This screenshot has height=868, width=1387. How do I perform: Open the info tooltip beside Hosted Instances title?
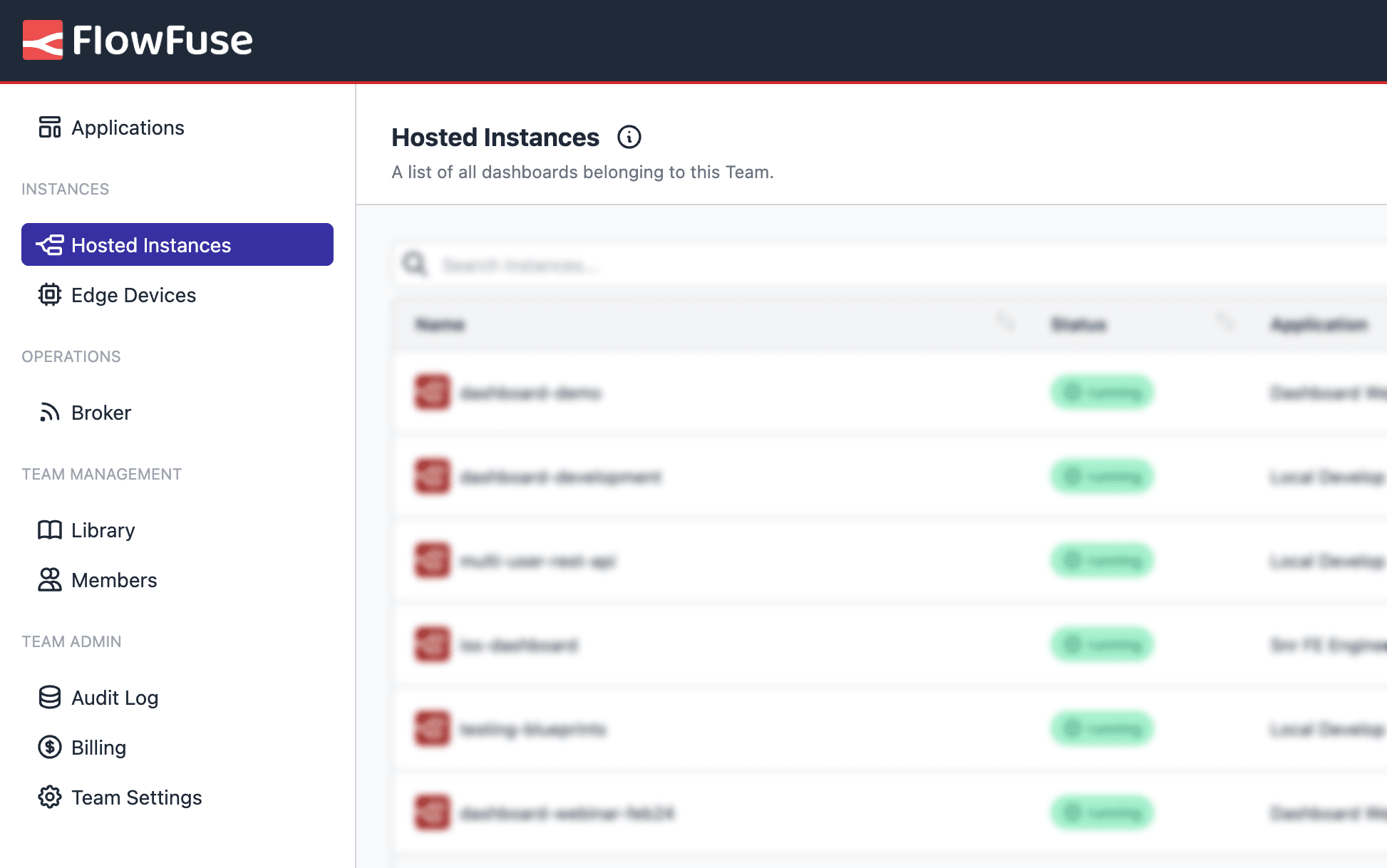click(629, 137)
